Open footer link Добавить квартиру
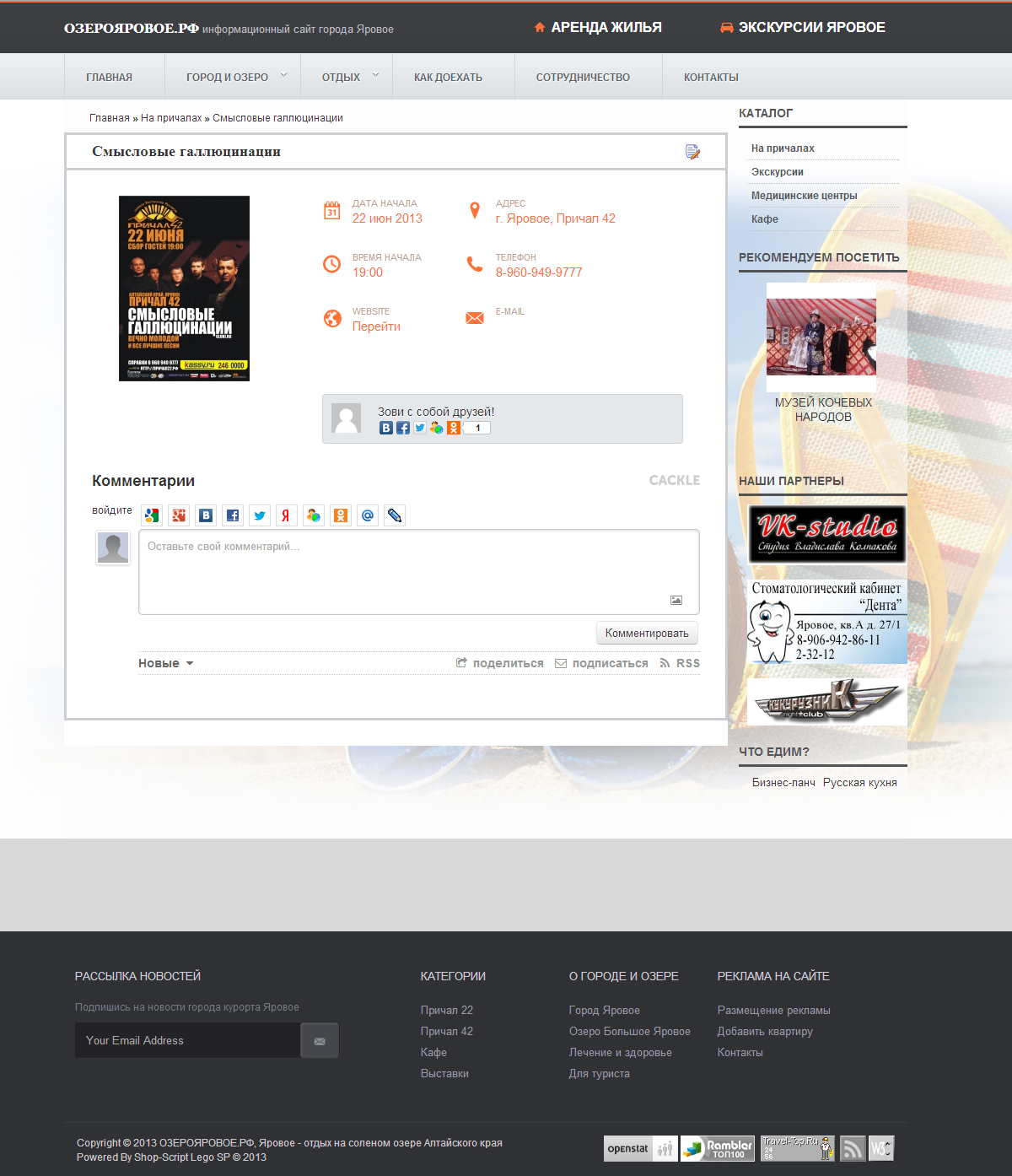 pos(765,1032)
